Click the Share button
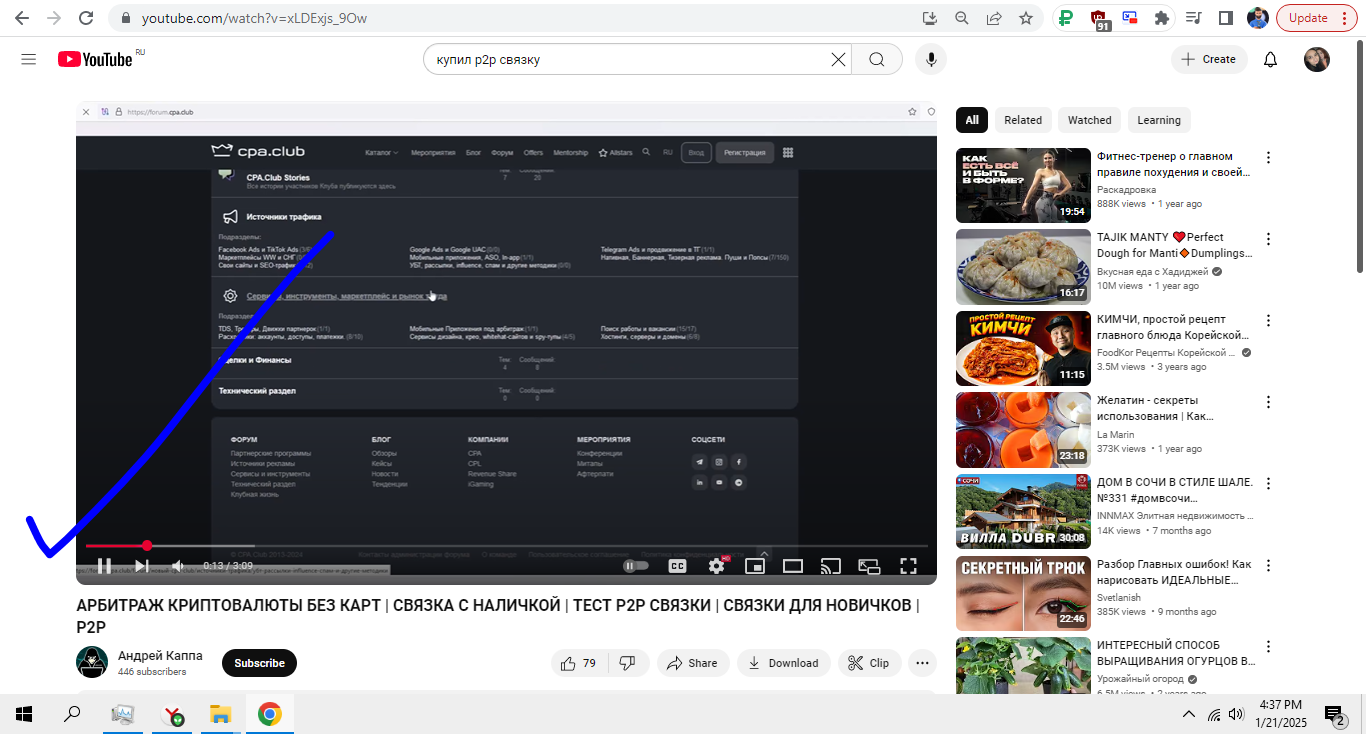Screen dimensions: 1366x734 pyautogui.click(x=692, y=663)
